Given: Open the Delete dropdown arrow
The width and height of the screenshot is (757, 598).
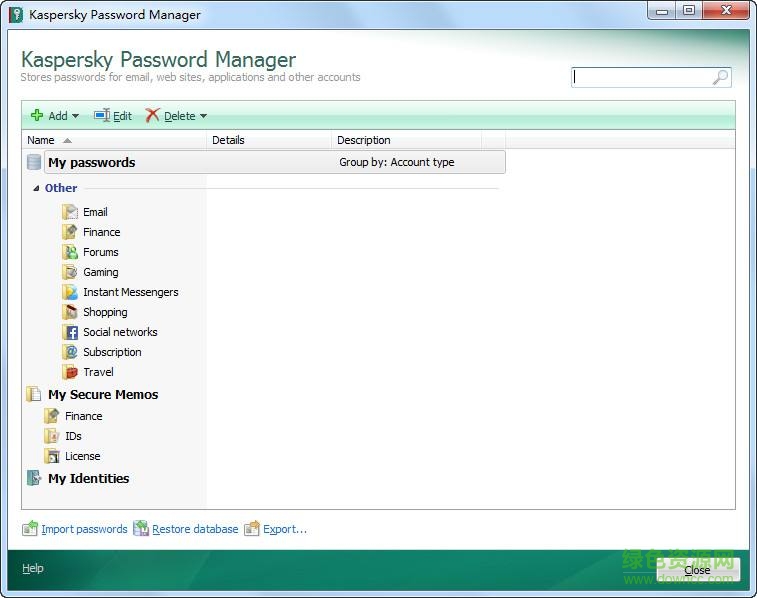Looking at the screenshot, I should tap(203, 116).
